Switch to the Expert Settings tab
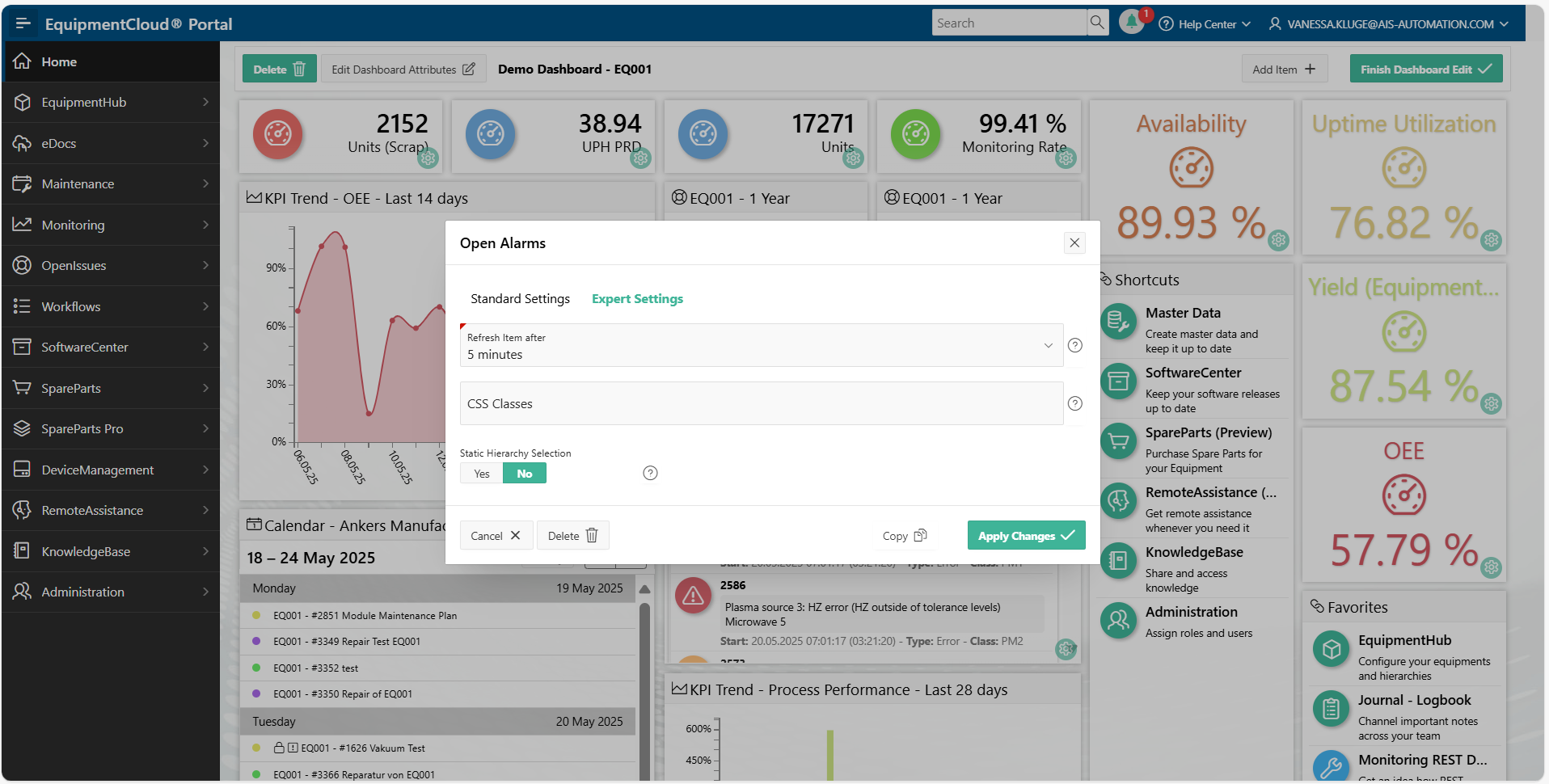The height and width of the screenshot is (784, 1549). 637,299
